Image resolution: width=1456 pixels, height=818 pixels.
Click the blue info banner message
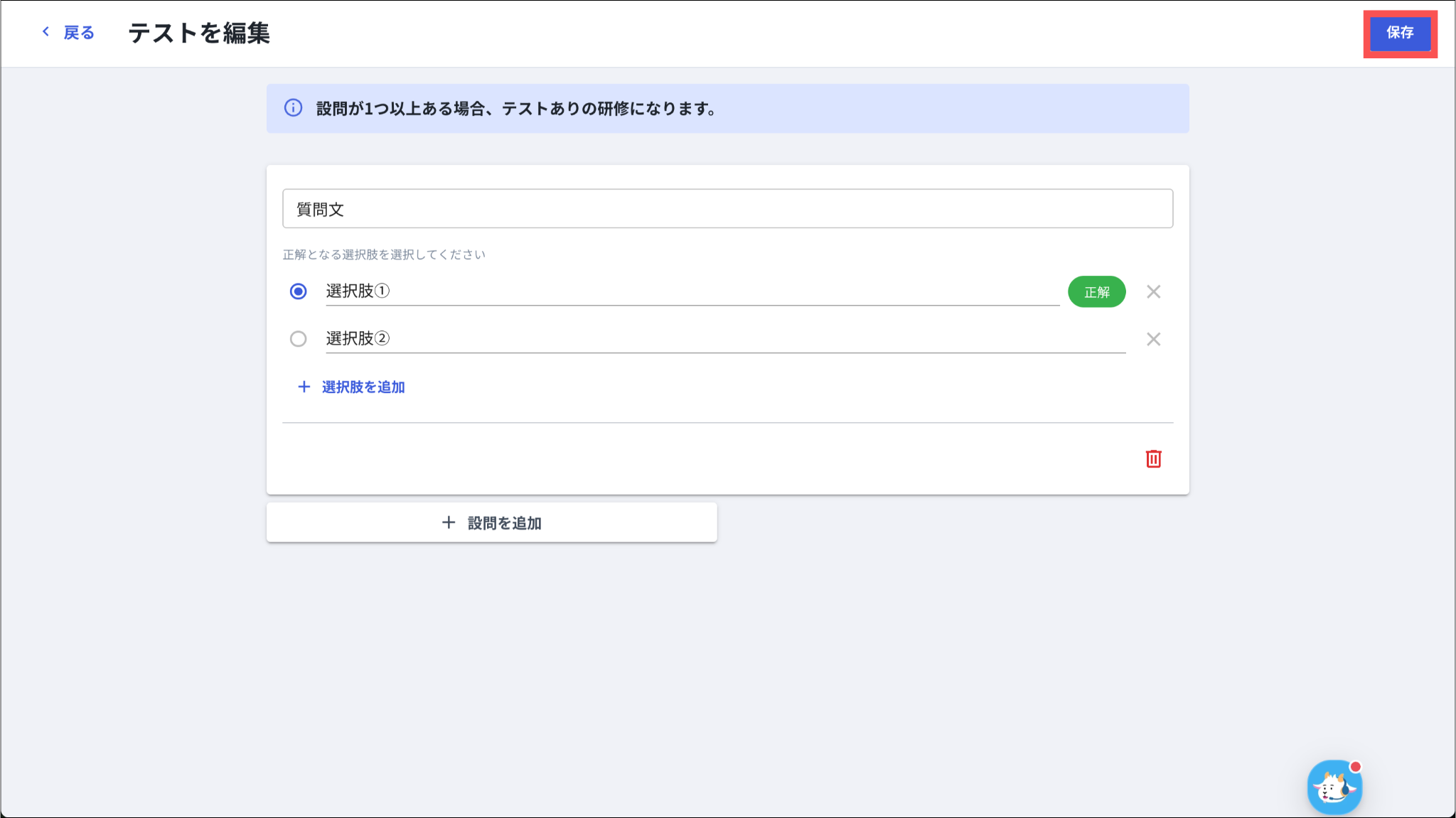(516, 109)
